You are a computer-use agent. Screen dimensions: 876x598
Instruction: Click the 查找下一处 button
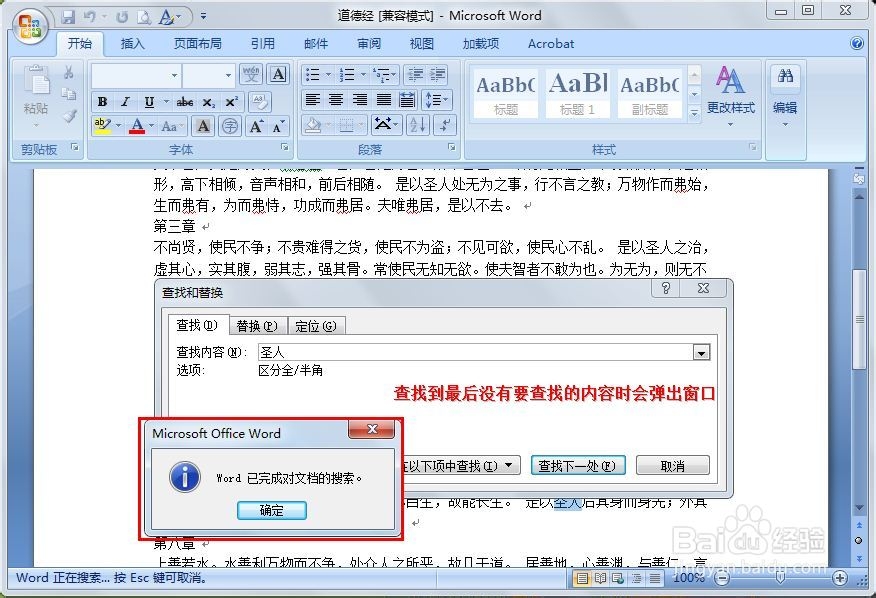[577, 466]
